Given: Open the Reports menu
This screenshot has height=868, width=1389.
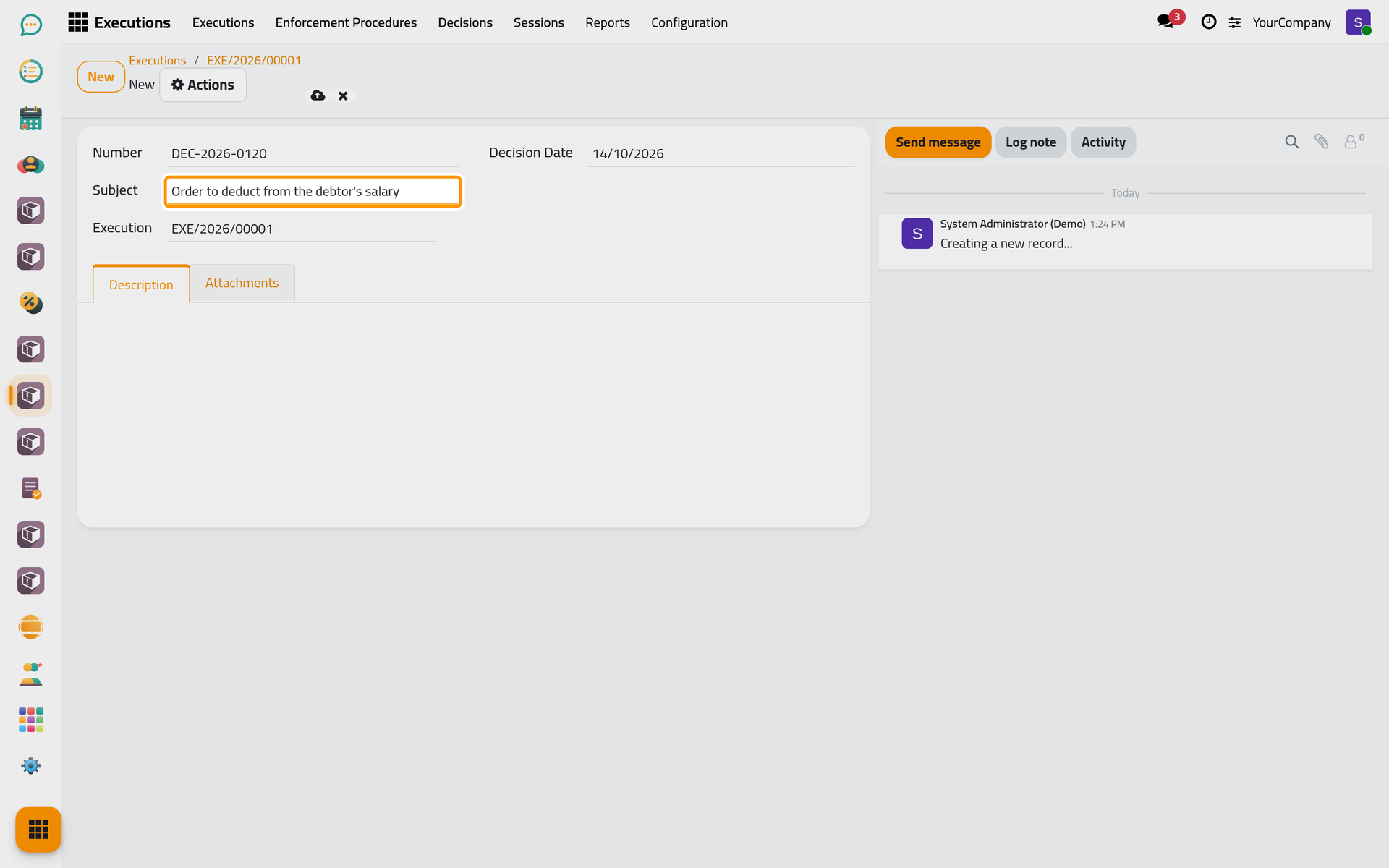Looking at the screenshot, I should point(608,22).
